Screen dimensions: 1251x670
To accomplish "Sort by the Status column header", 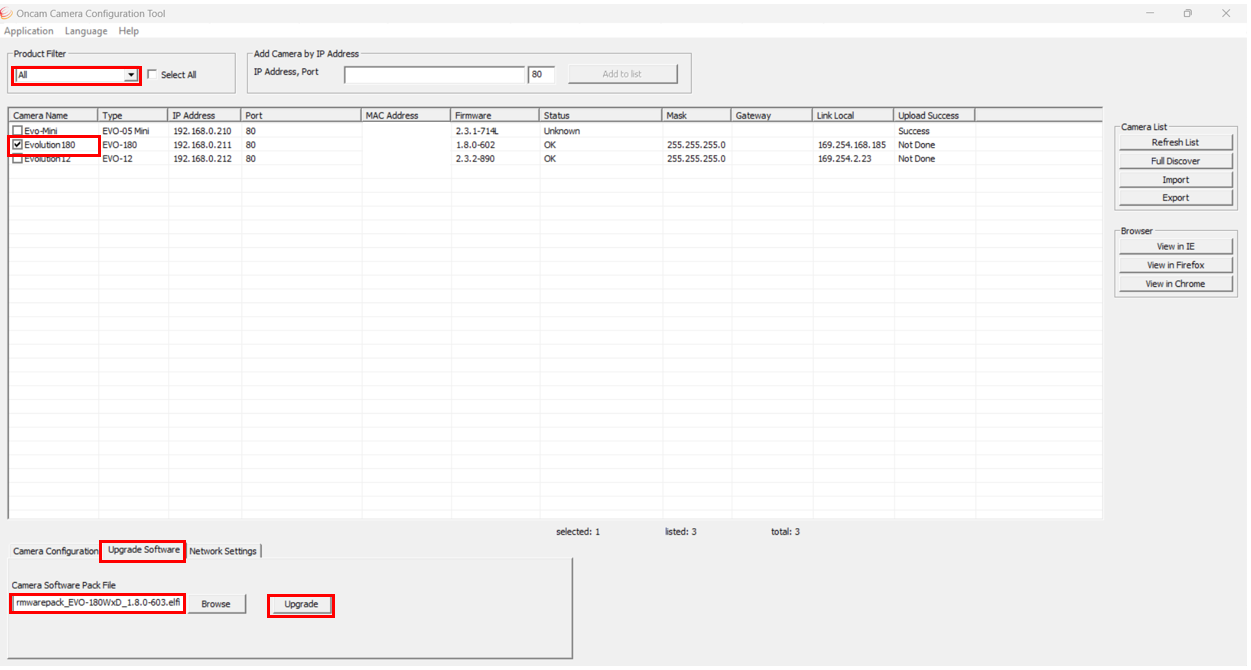I will 600,116.
